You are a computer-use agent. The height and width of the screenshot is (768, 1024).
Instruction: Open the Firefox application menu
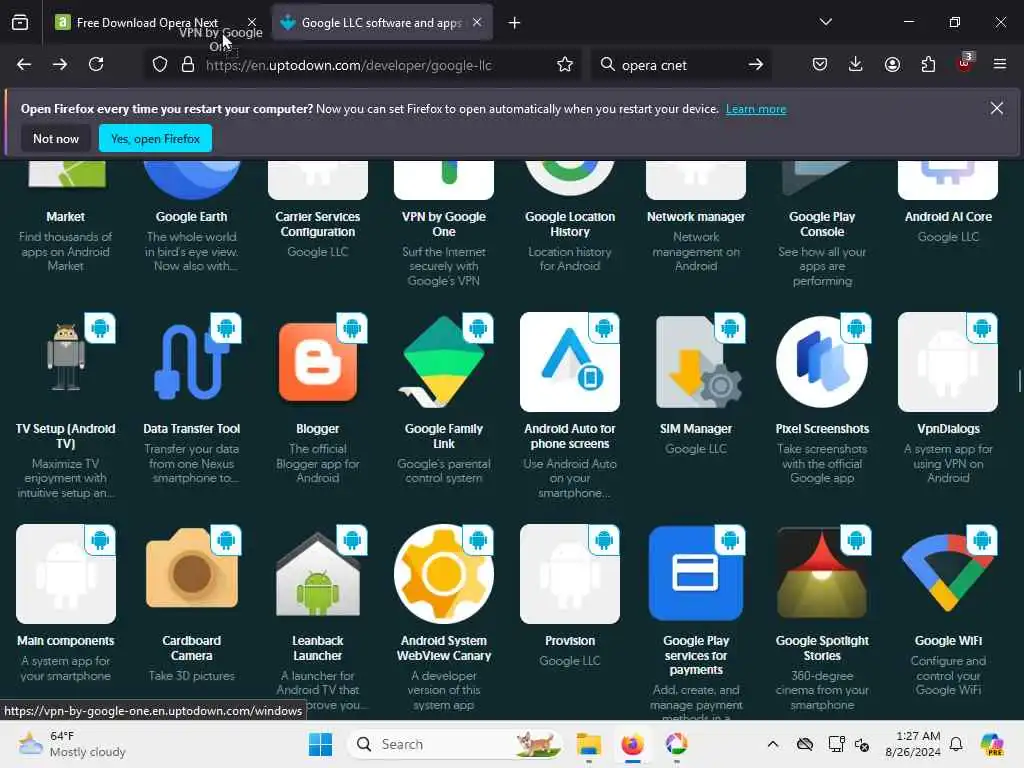(x=999, y=64)
